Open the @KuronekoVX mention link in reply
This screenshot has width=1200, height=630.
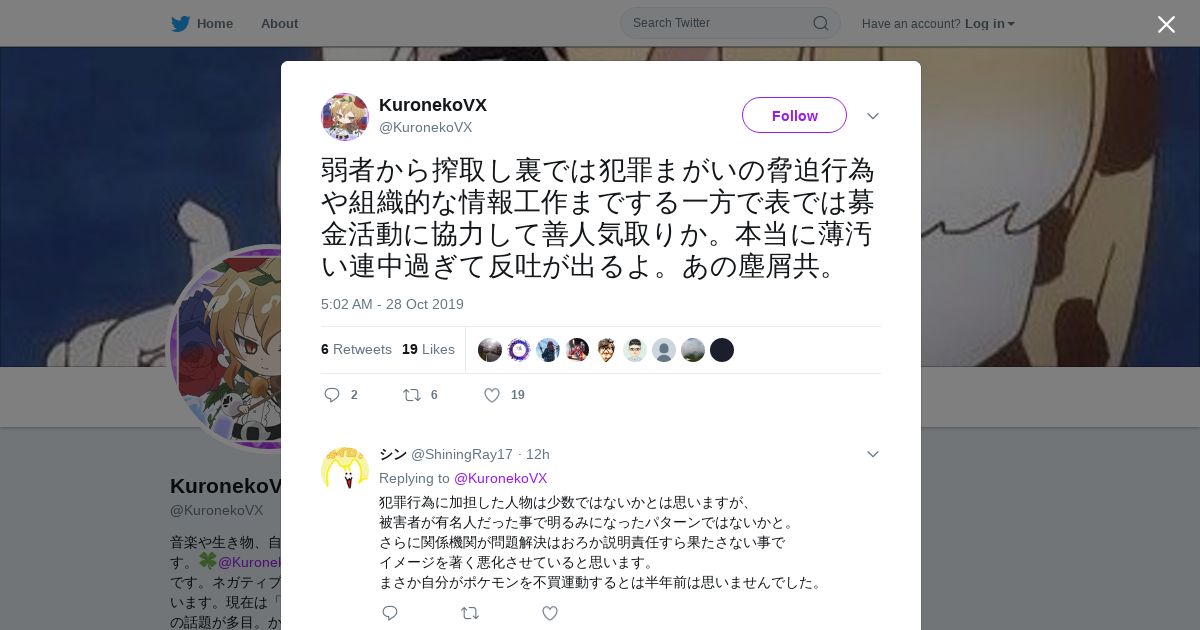(501, 478)
